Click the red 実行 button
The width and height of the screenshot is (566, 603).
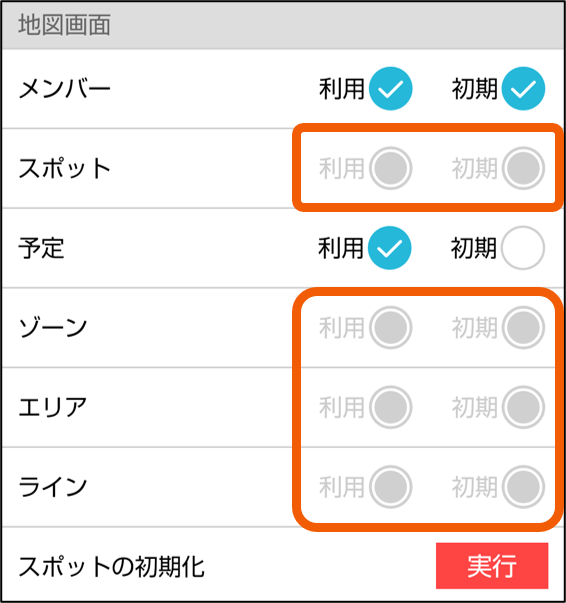point(492,566)
